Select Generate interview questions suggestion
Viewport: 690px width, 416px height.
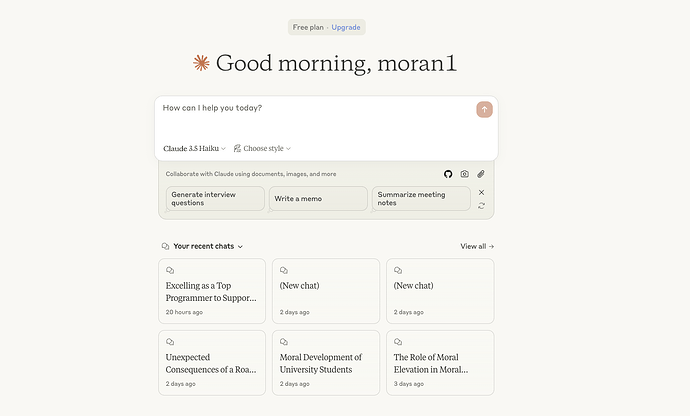[215, 199]
